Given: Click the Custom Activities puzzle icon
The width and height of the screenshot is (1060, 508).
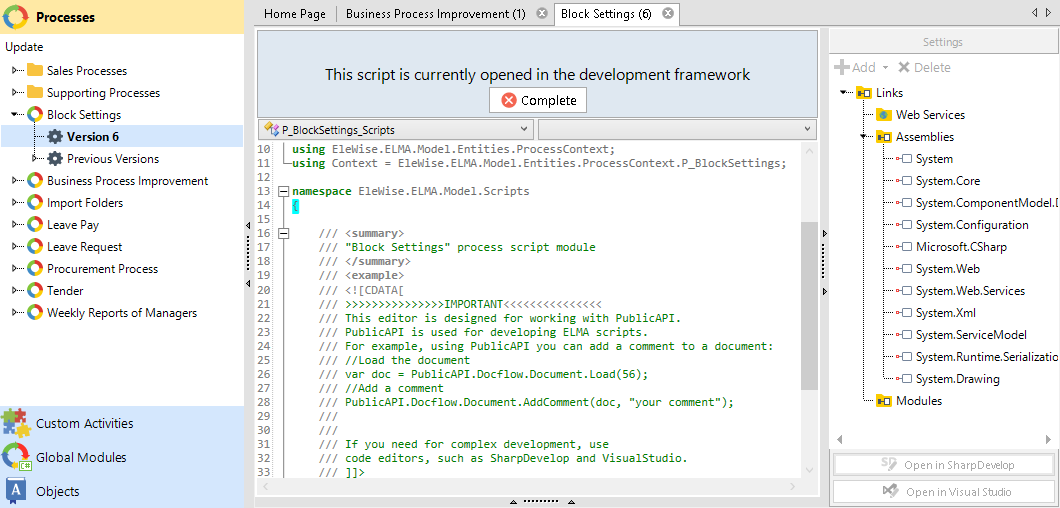Looking at the screenshot, I should pyautogui.click(x=16, y=423).
